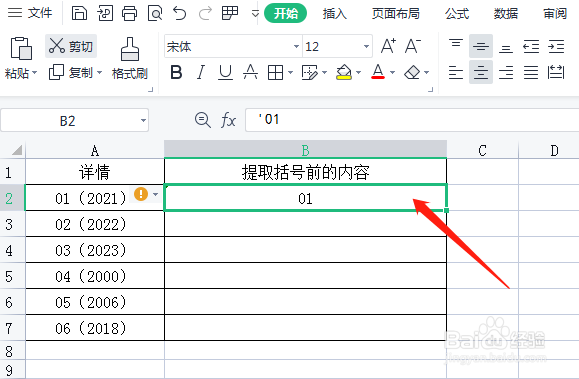Screen dimensions: 579x379
Task: Click the Save icon in the quick toolbar
Action: coord(79,13)
